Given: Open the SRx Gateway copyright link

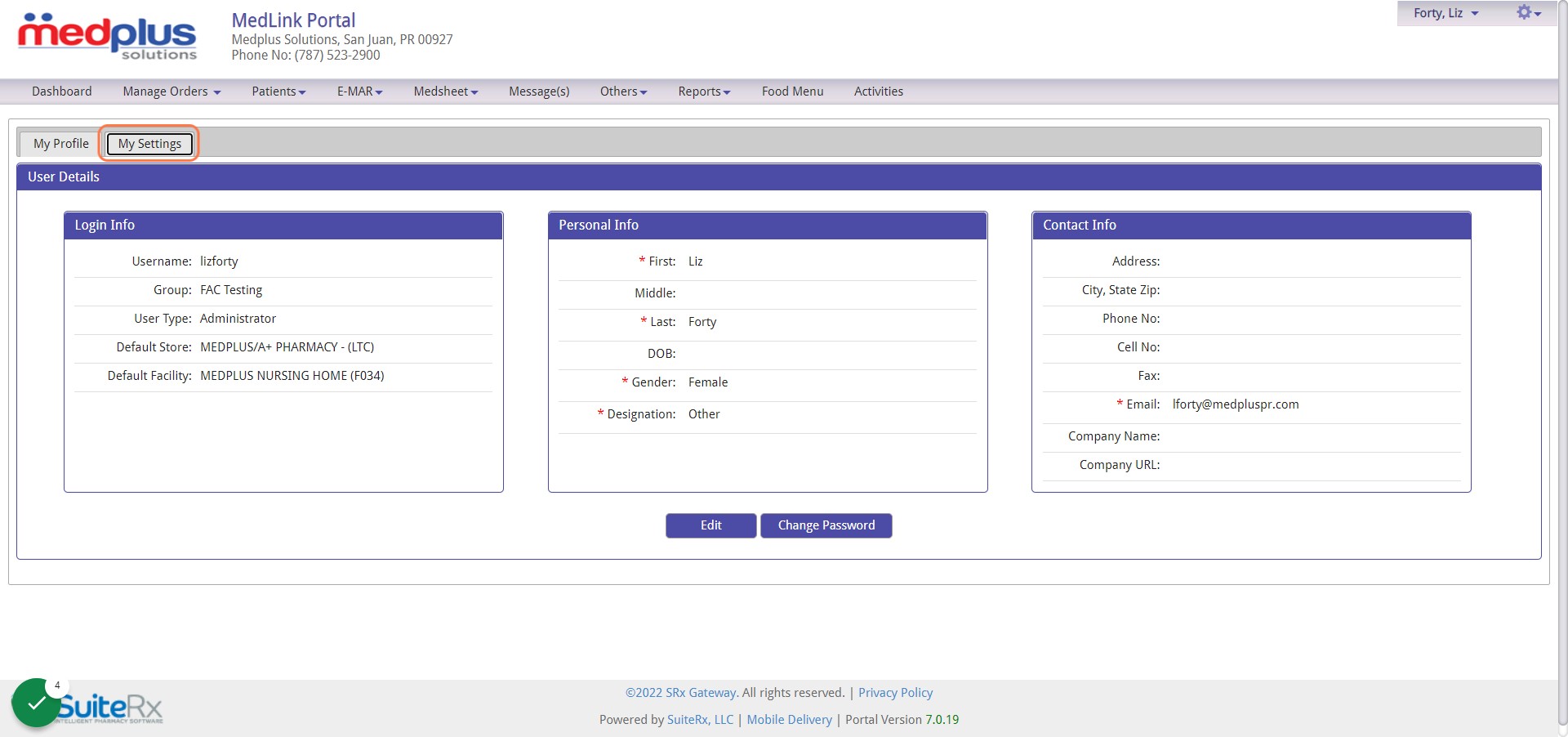Looking at the screenshot, I should (682, 693).
